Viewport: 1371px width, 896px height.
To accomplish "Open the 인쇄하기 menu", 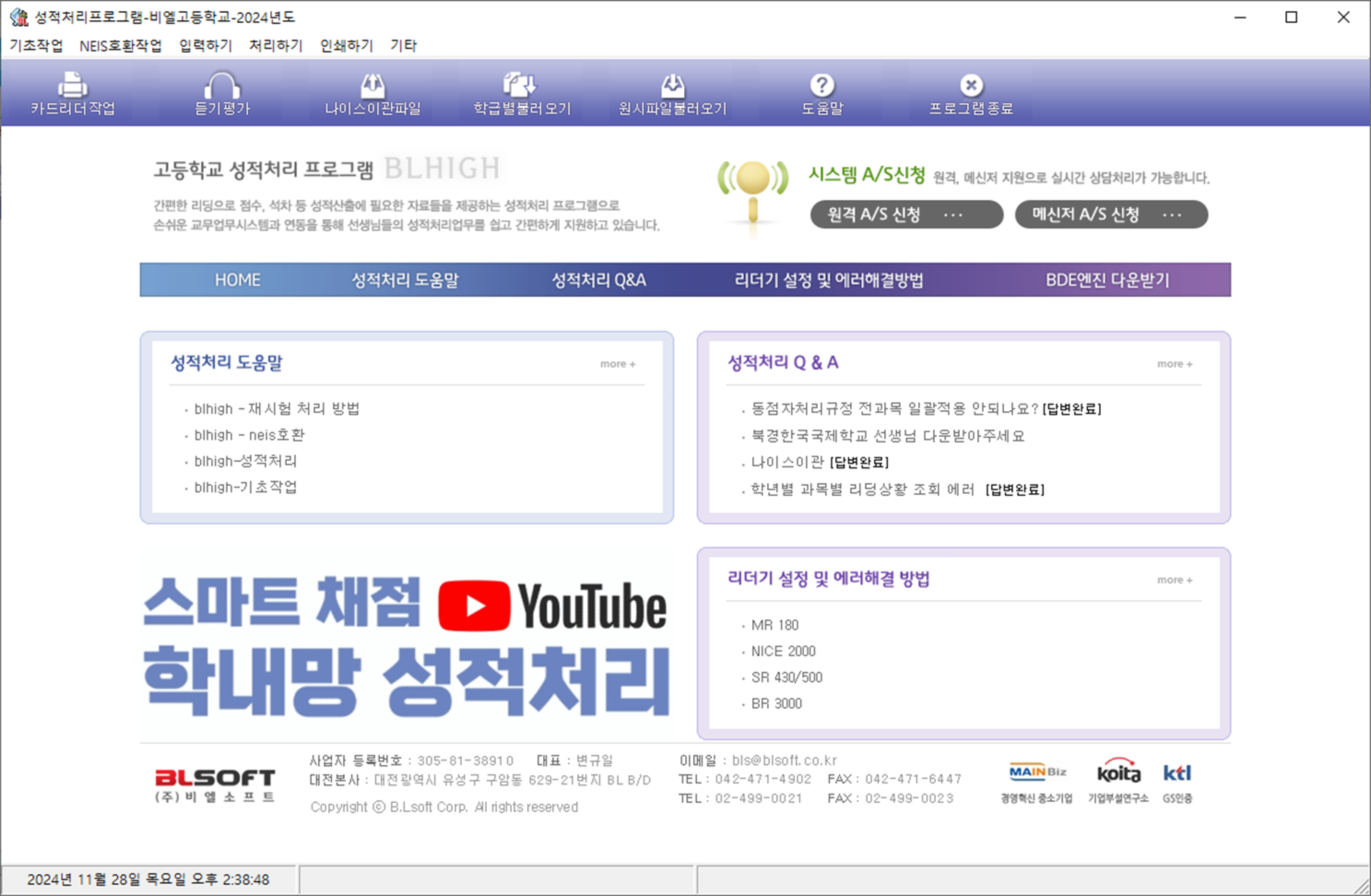I will click(346, 45).
